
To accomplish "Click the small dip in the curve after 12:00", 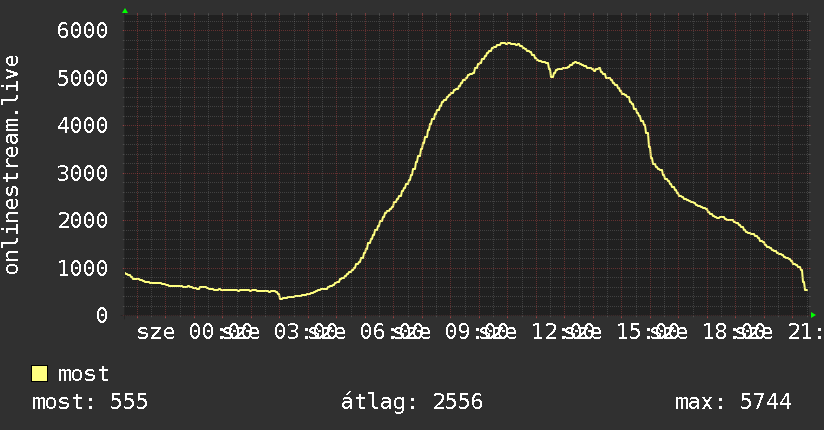I will (552, 76).
